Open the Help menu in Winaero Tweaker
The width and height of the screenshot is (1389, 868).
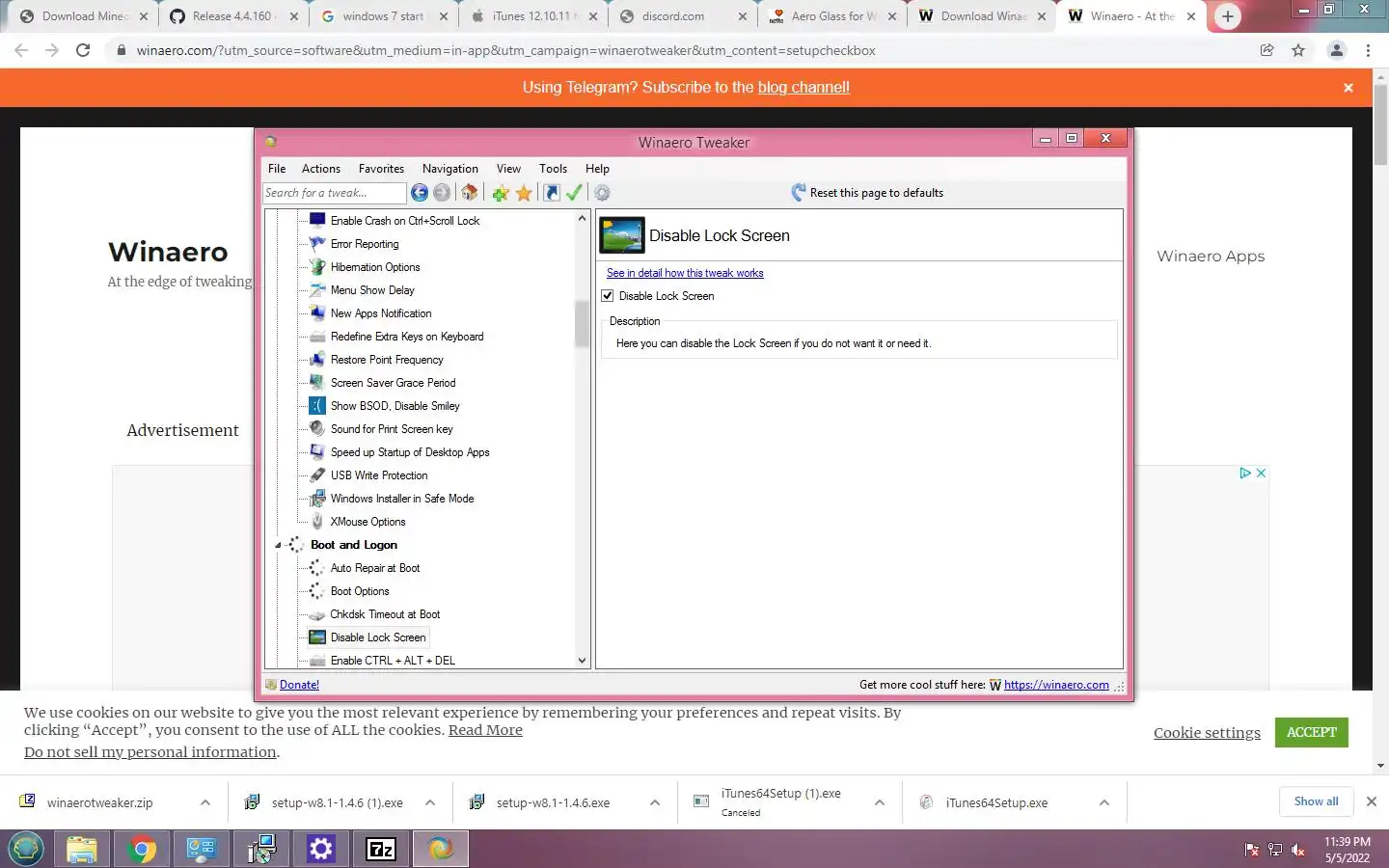point(597,169)
